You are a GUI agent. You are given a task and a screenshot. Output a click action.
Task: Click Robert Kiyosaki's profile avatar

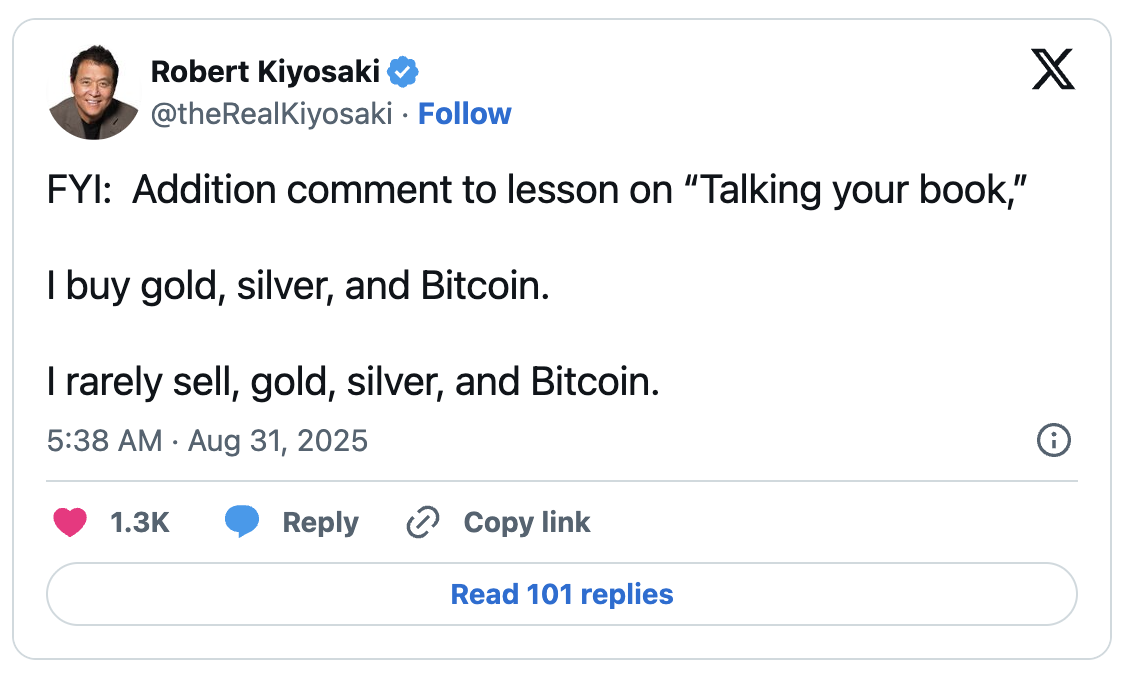pos(93,93)
